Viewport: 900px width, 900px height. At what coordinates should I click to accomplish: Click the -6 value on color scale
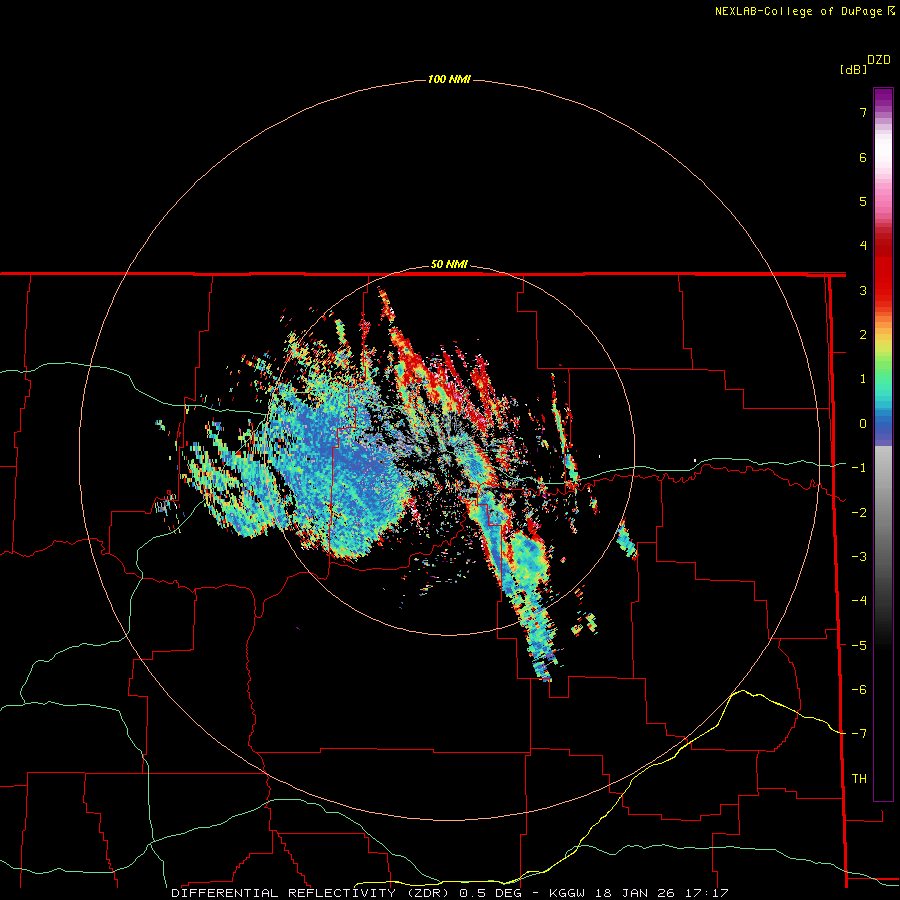pos(859,690)
